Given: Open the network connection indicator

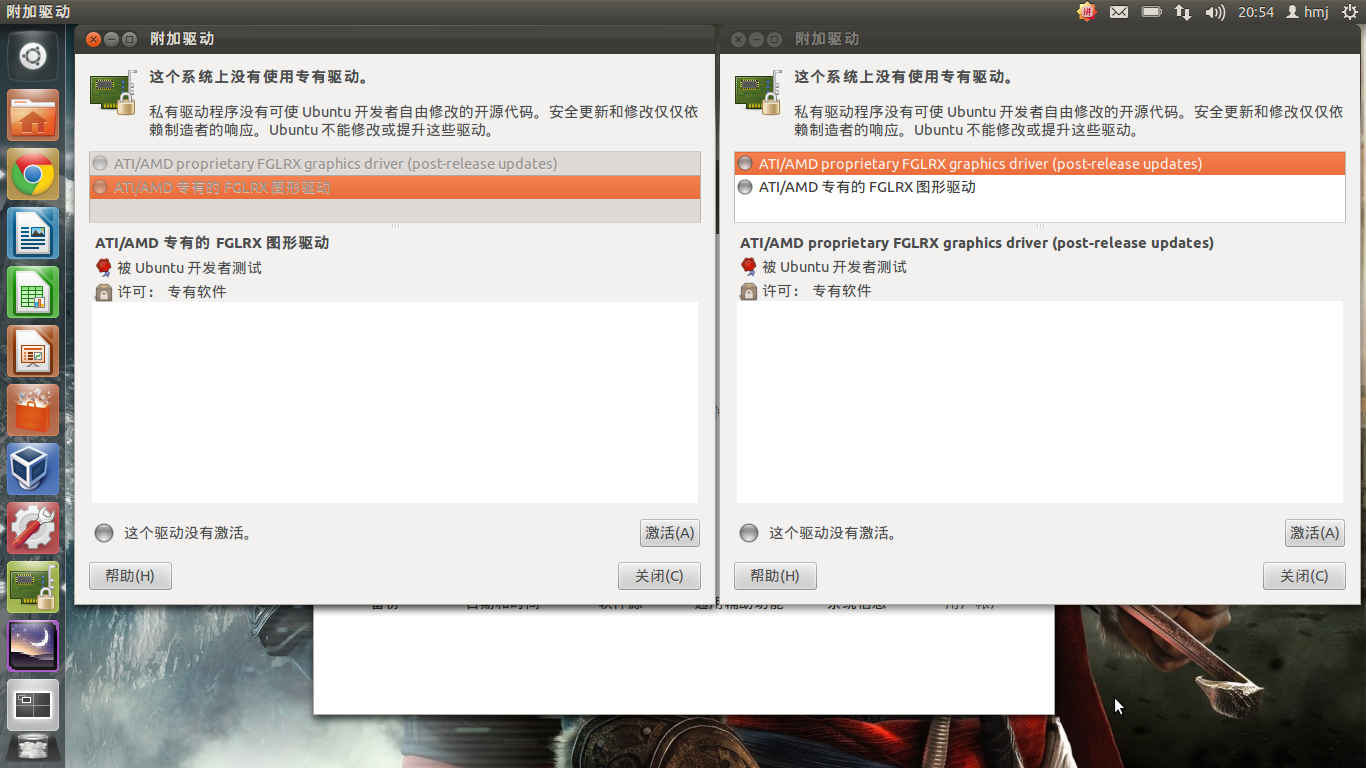Looking at the screenshot, I should pos(1183,12).
